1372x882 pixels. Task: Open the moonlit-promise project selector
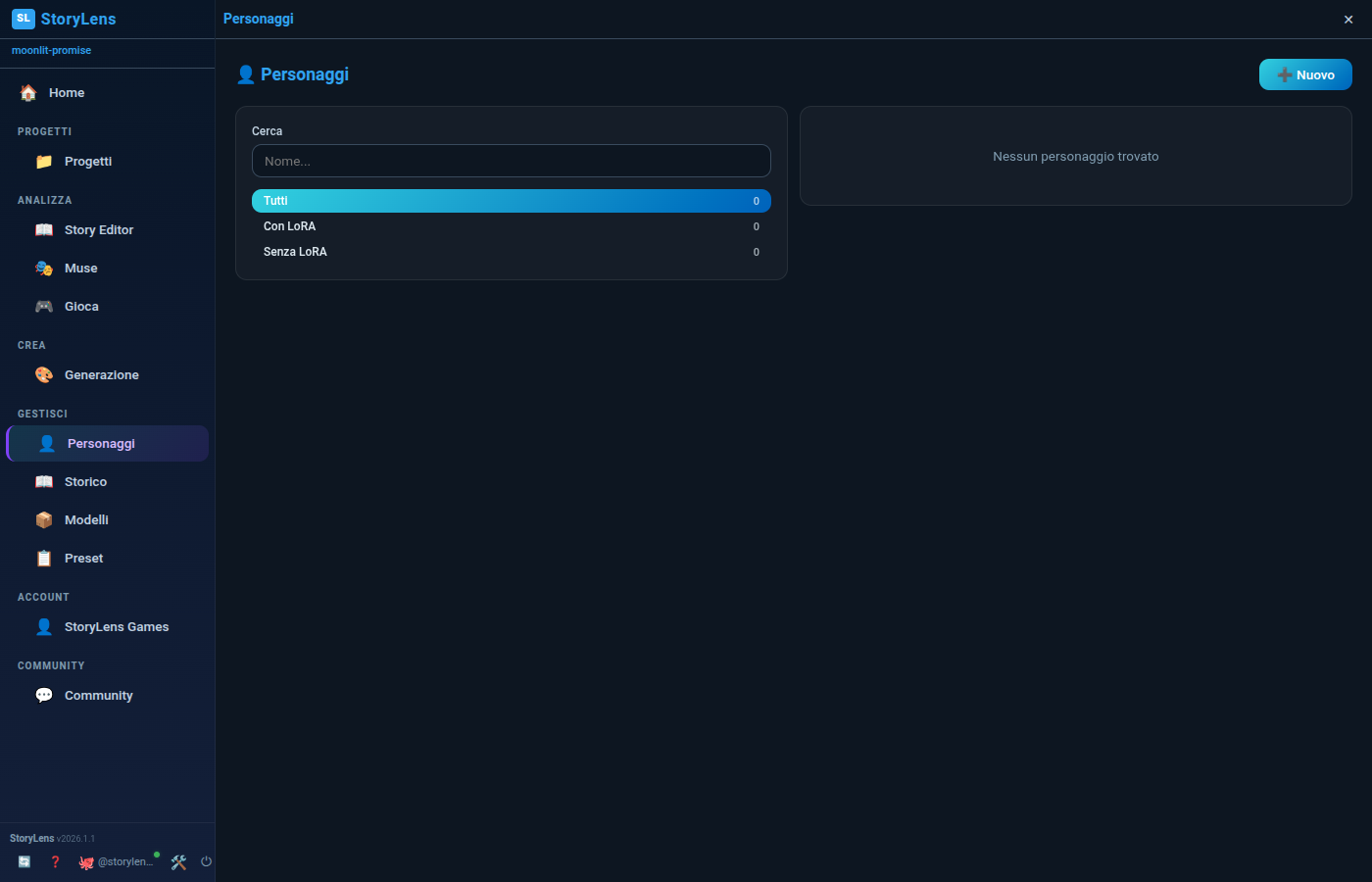click(x=51, y=50)
